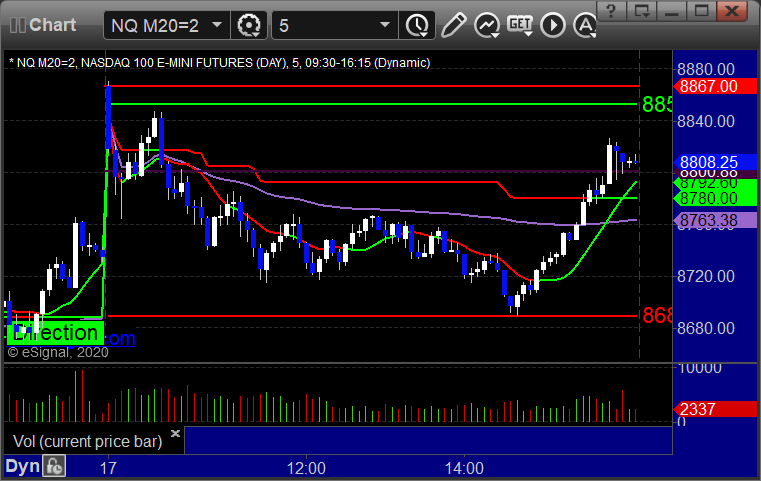Click the 8840.00 price axis label
This screenshot has width=761, height=481.
706,121
